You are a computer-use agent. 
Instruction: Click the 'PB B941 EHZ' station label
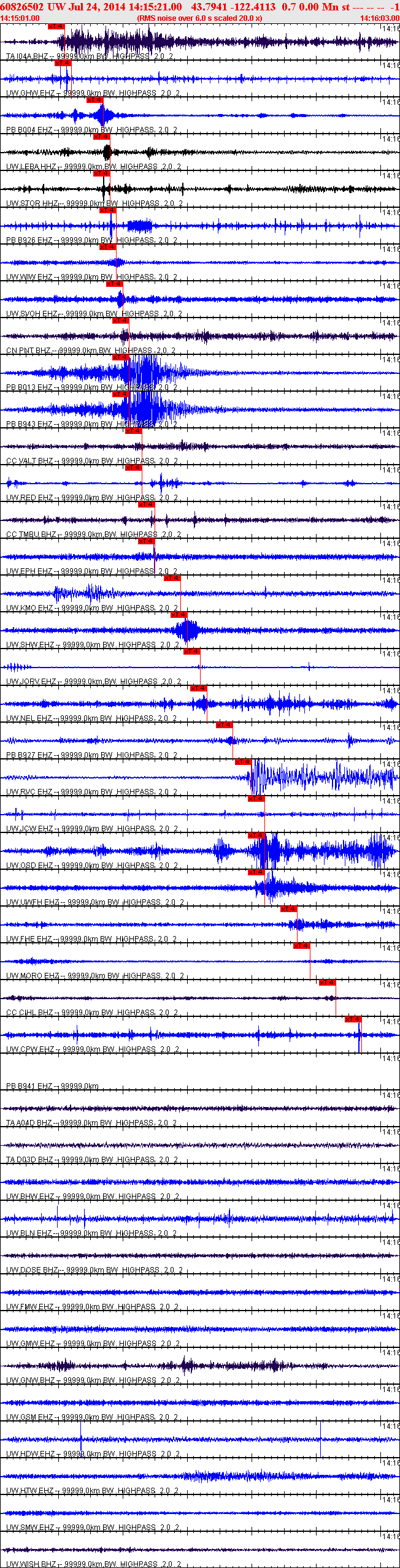pos(29,1086)
